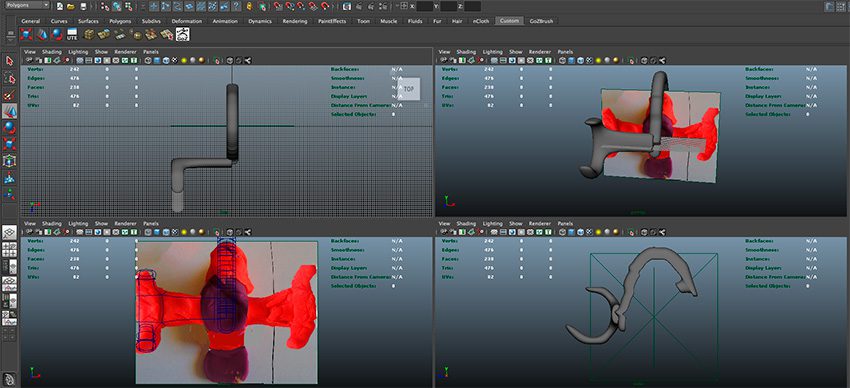Toggle smooth shade display in top-left panel toolbar
Image resolution: width=850 pixels, height=388 pixels.
[x=157, y=60]
